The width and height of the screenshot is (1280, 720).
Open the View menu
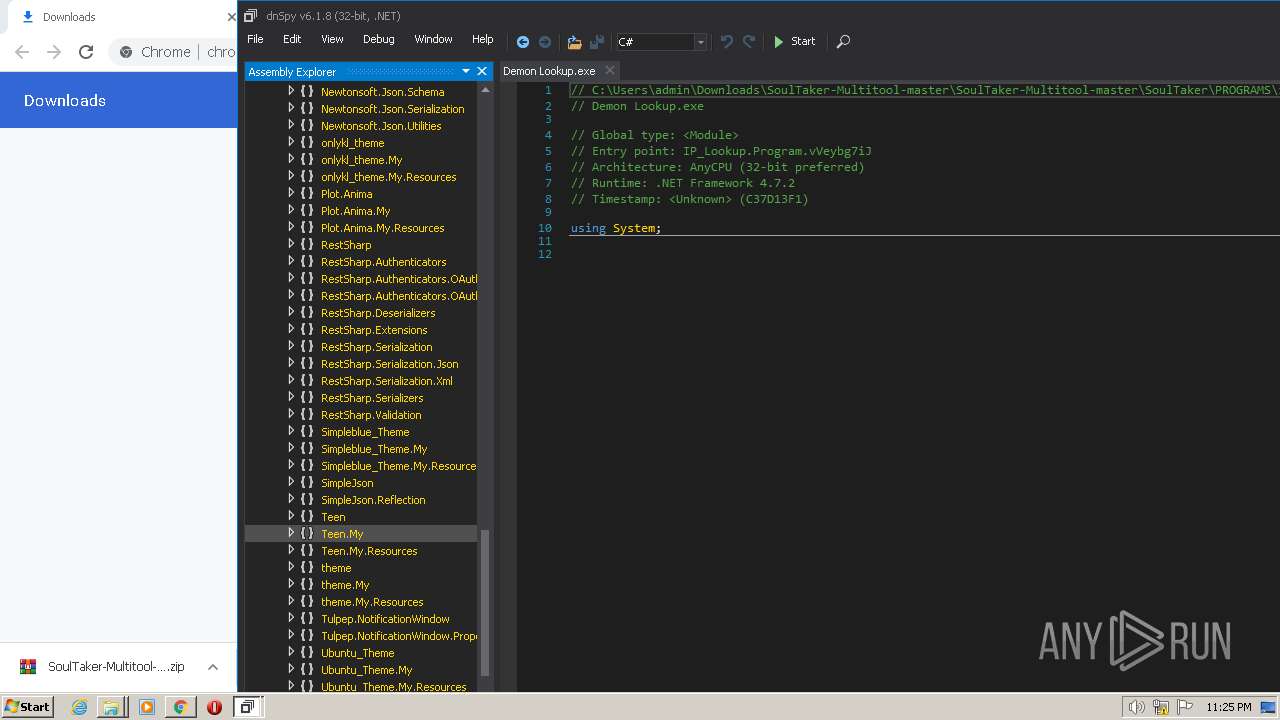[x=332, y=39]
